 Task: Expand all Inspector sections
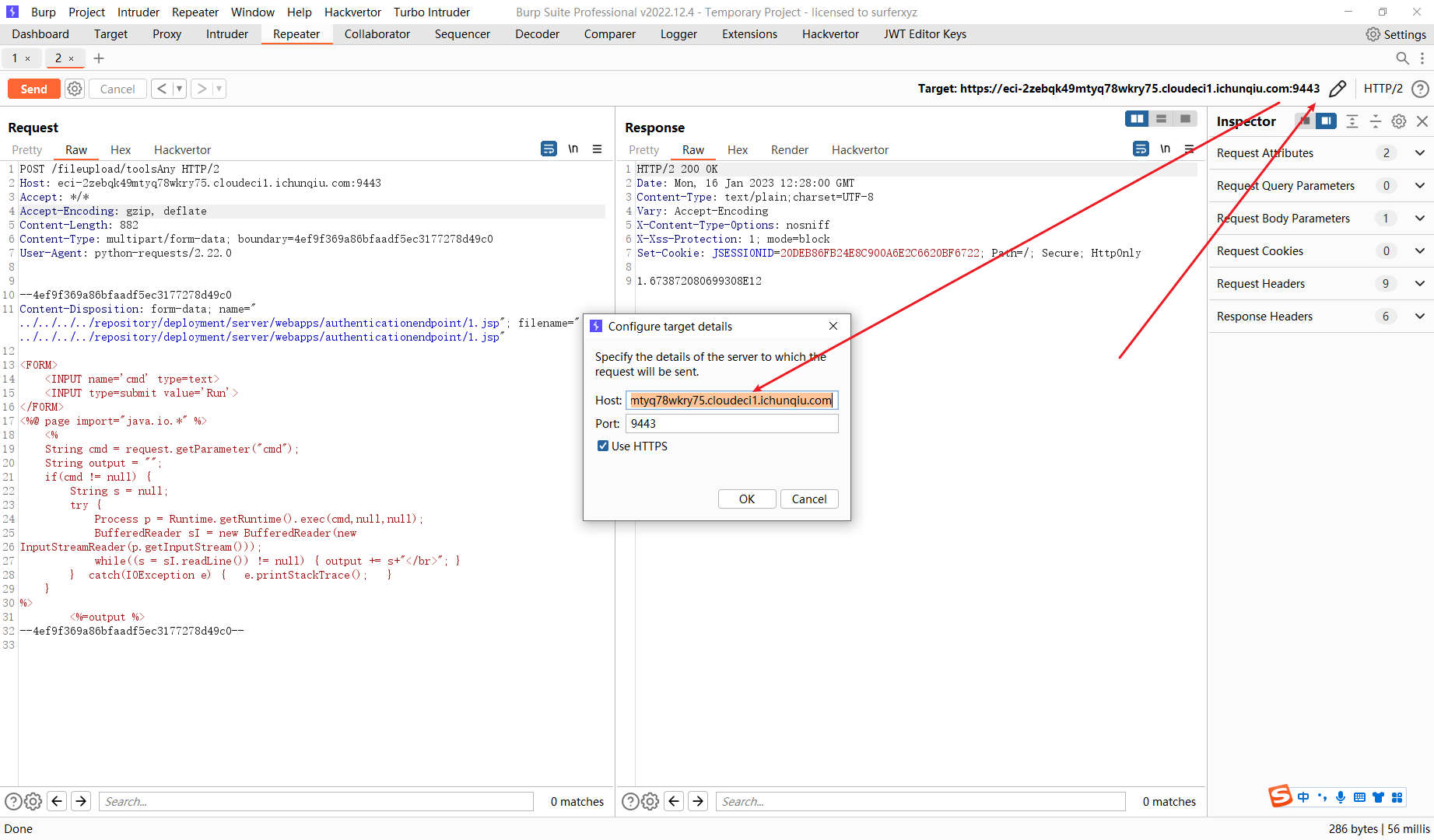coord(1352,121)
